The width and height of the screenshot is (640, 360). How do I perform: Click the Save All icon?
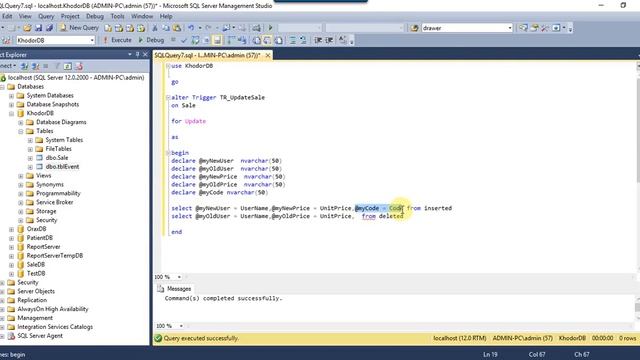(49, 28)
